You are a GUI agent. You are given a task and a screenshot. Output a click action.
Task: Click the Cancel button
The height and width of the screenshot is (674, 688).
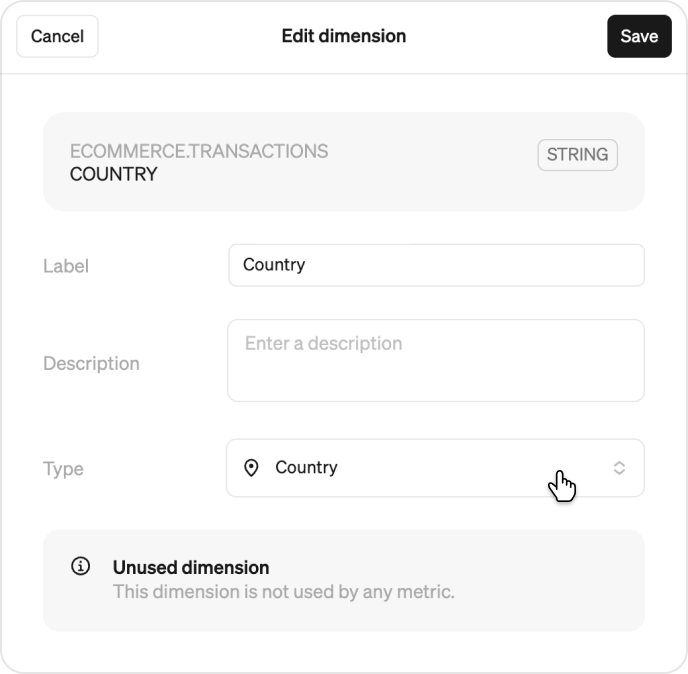(57, 36)
